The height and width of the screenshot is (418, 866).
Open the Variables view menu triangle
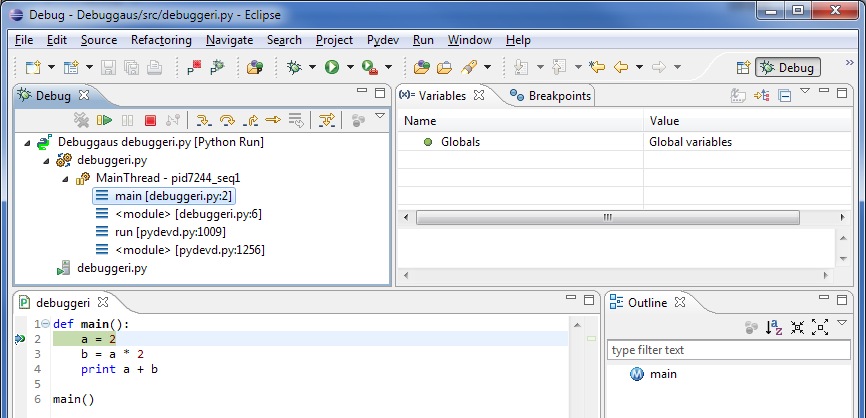(805, 91)
